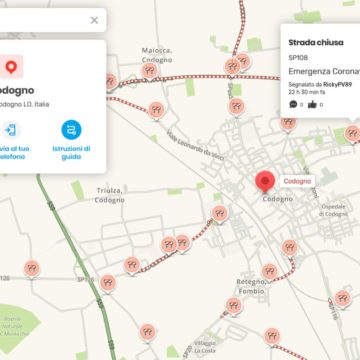The width and height of the screenshot is (360, 360).
Task: Select the closure marker directly beneath the Strada chiusa popup
Action: pyautogui.click(x=288, y=124)
